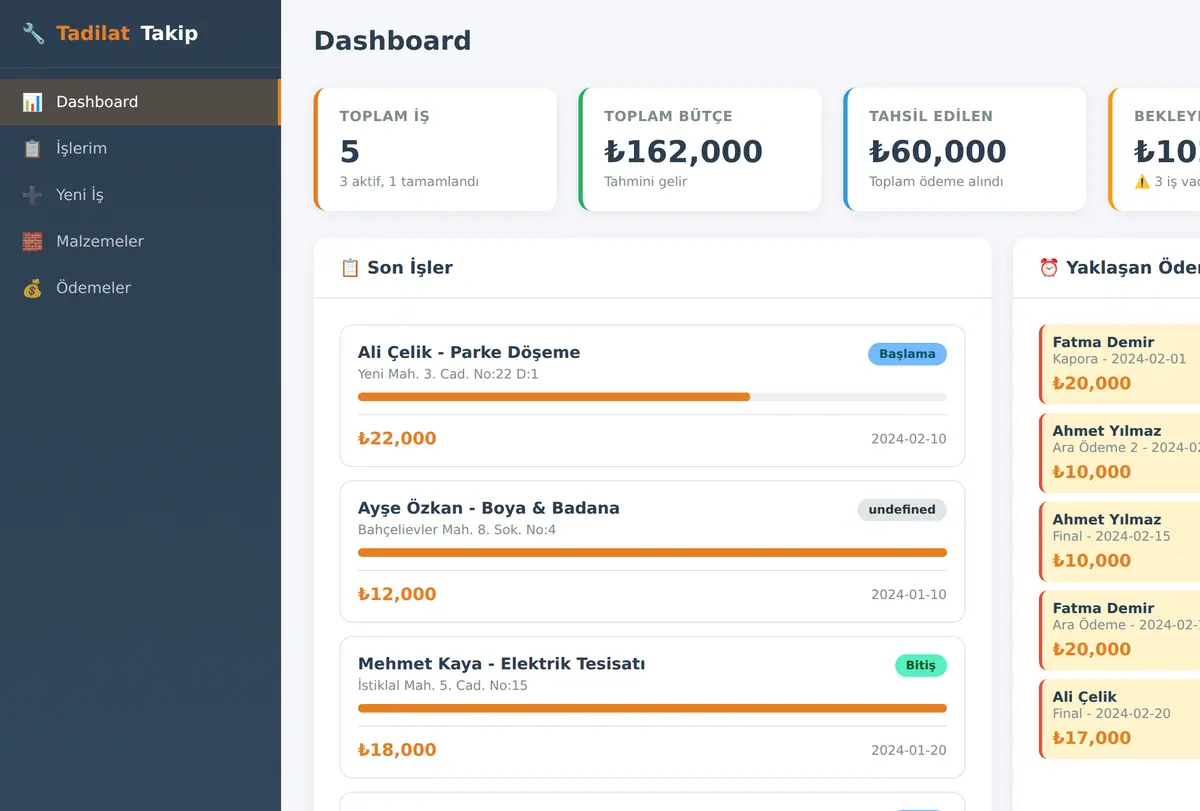Open the Fatma Demir Ara Ödeme payment
The width and height of the screenshot is (1200, 811).
click(x=1120, y=630)
